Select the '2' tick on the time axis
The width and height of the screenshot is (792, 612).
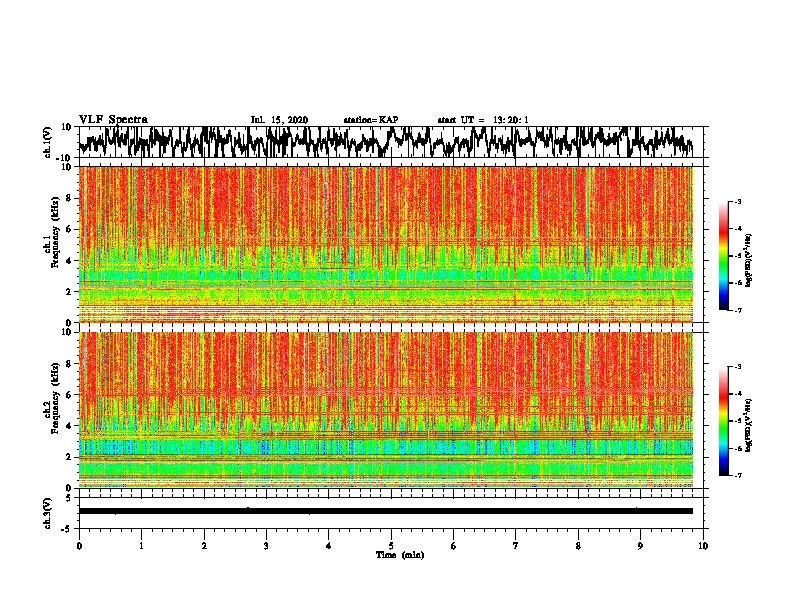point(204,546)
